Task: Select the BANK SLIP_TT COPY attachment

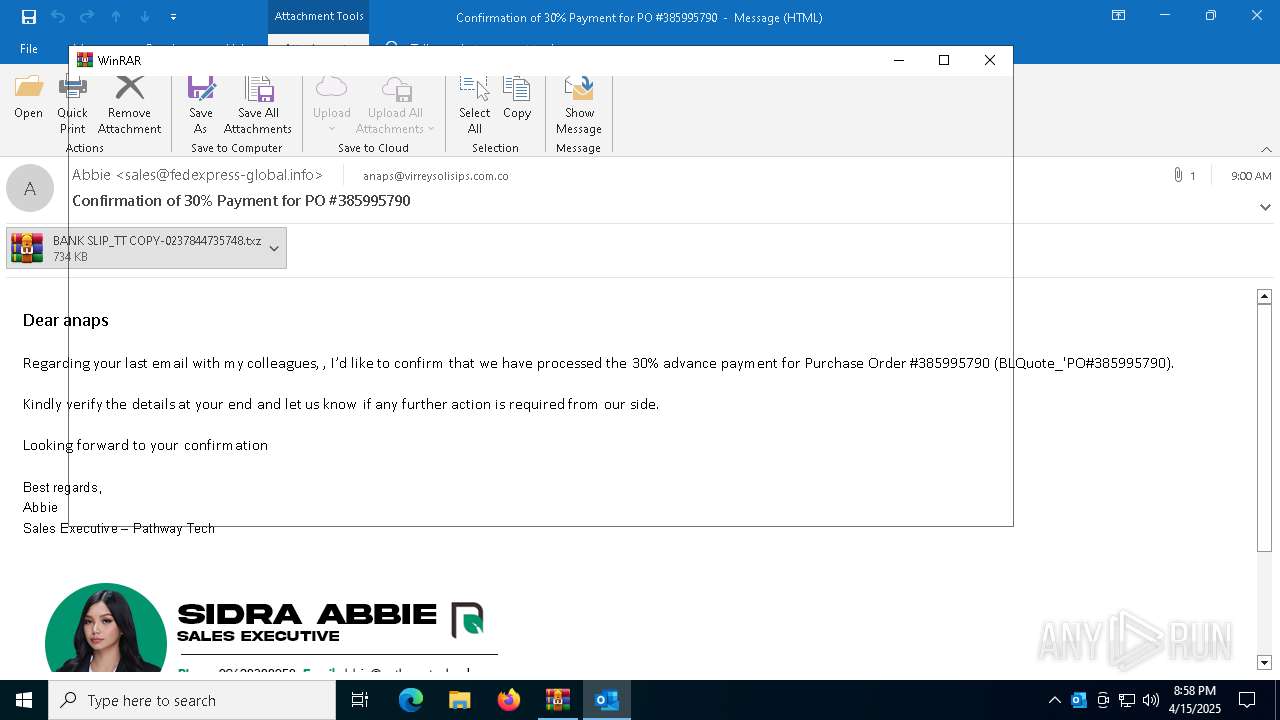Action: pos(135,248)
